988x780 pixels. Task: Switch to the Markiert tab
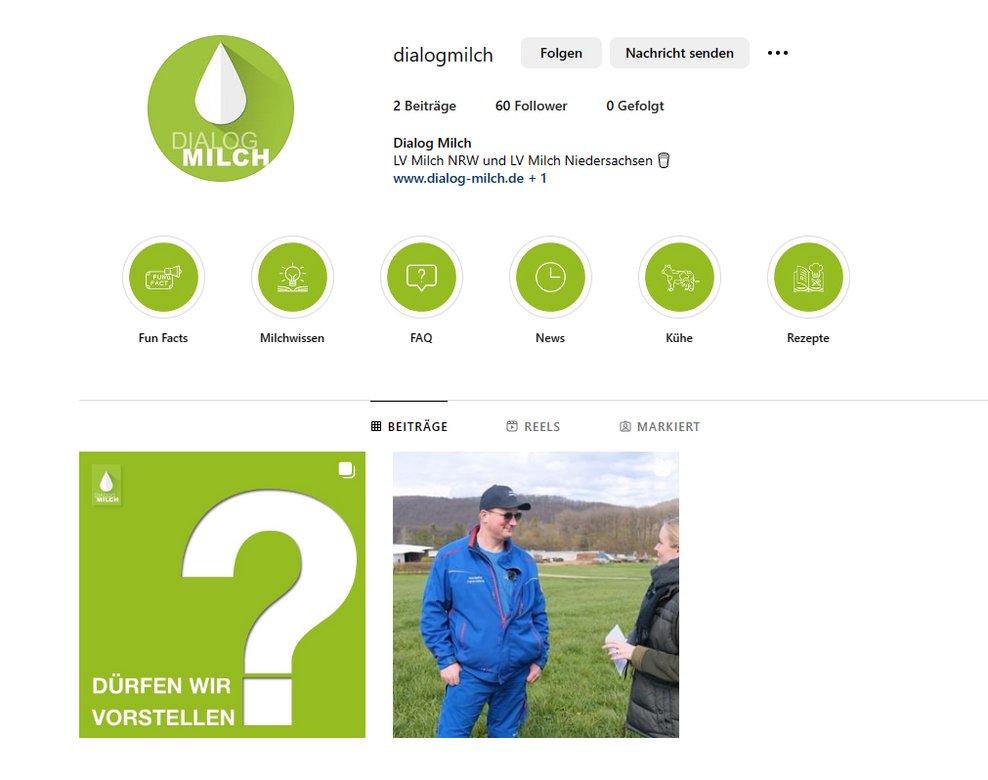click(x=659, y=427)
